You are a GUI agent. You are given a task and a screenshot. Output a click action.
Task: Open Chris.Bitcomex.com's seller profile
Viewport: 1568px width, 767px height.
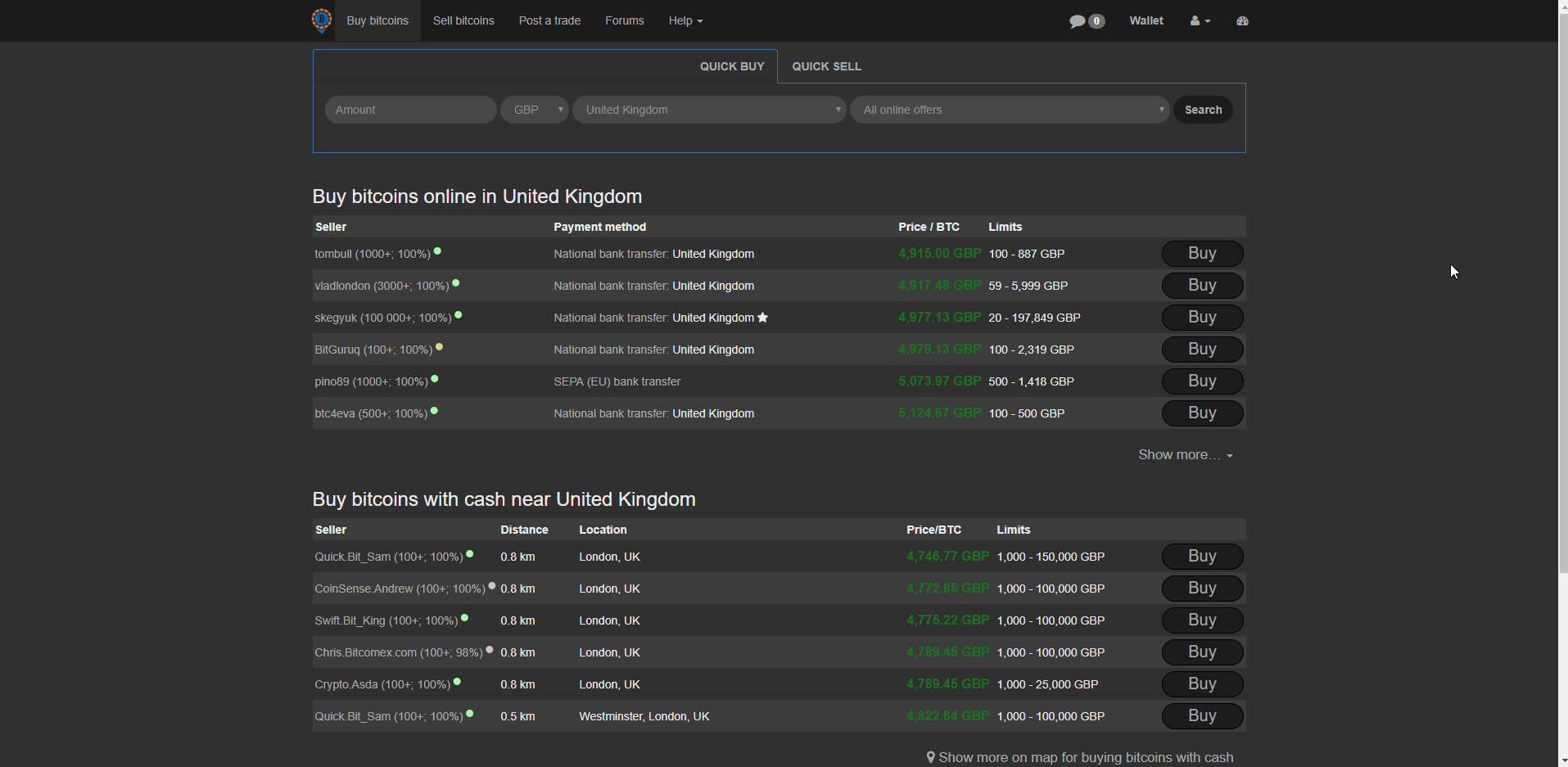(399, 653)
